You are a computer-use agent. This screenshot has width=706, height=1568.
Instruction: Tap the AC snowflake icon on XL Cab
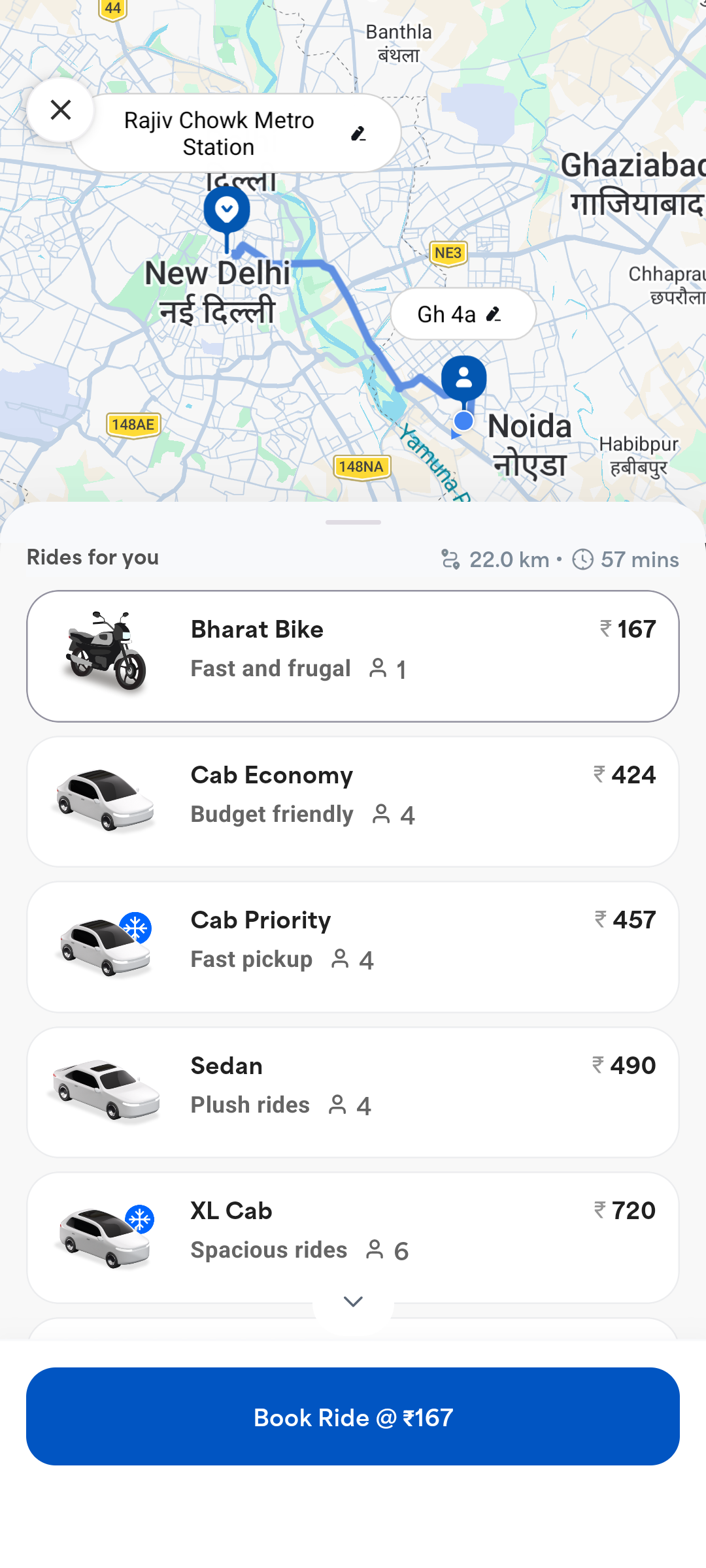click(140, 1219)
